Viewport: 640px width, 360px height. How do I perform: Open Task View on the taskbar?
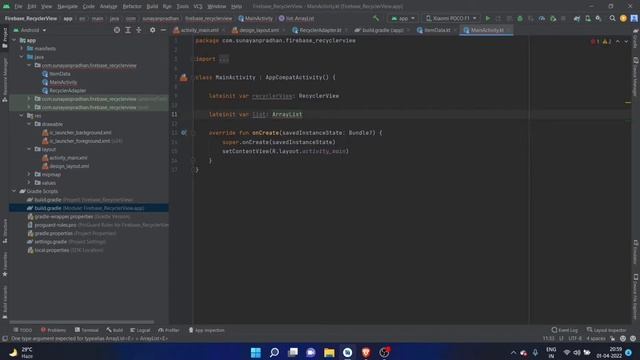click(293, 352)
